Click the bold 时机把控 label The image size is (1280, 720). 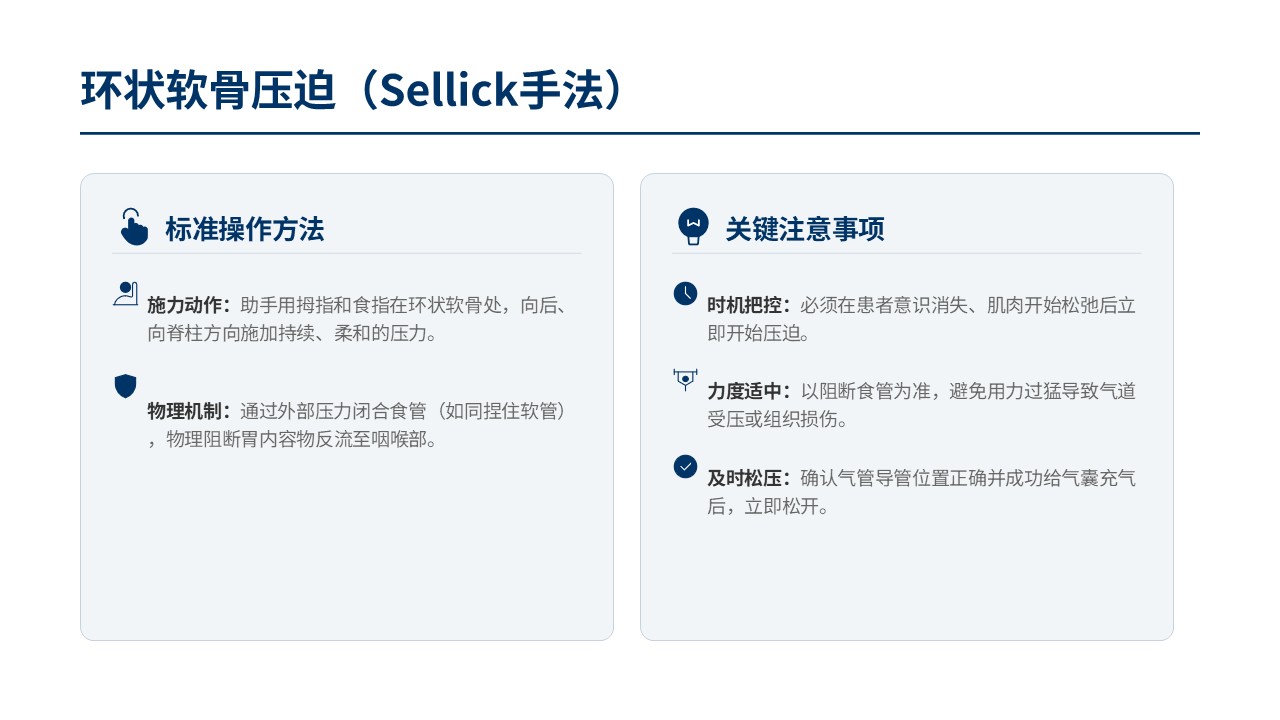pos(748,306)
